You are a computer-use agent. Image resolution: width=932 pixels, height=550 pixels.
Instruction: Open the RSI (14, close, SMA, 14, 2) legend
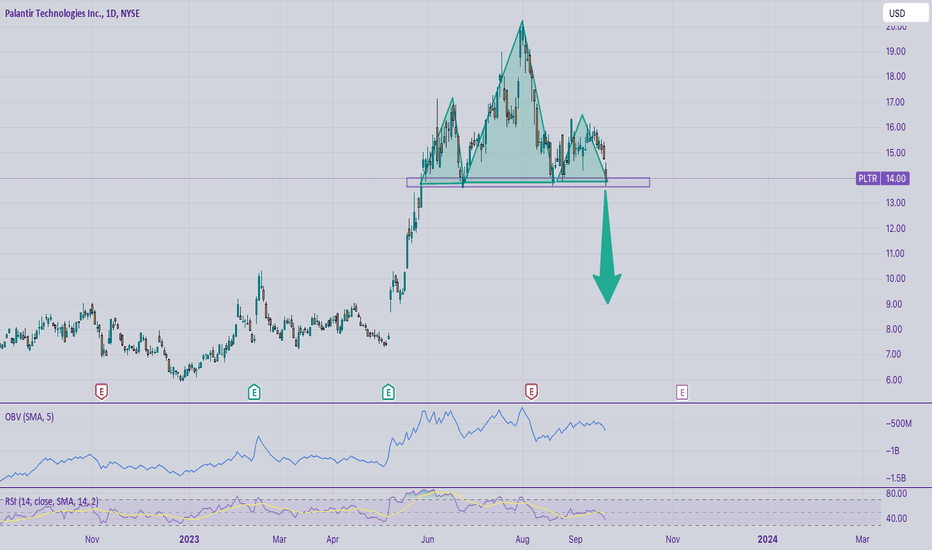coord(52,502)
